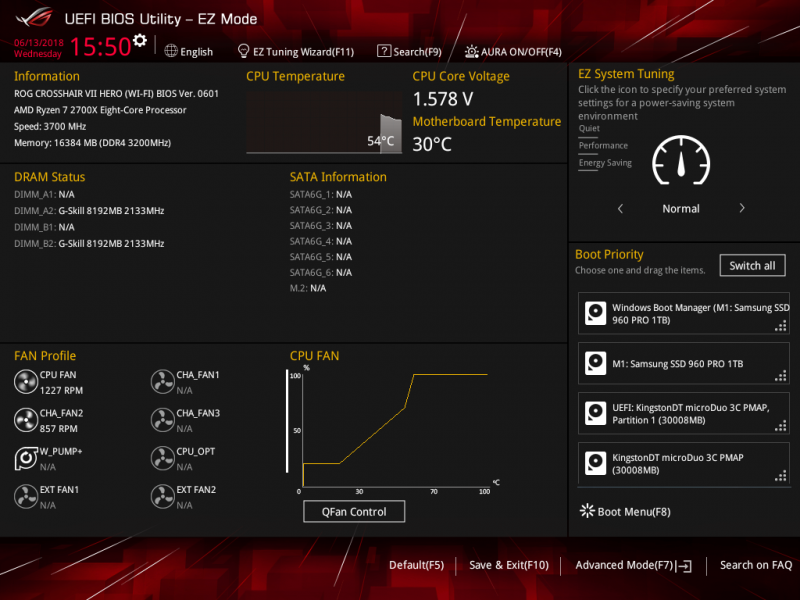Select the CPU FAN icon

click(26, 382)
